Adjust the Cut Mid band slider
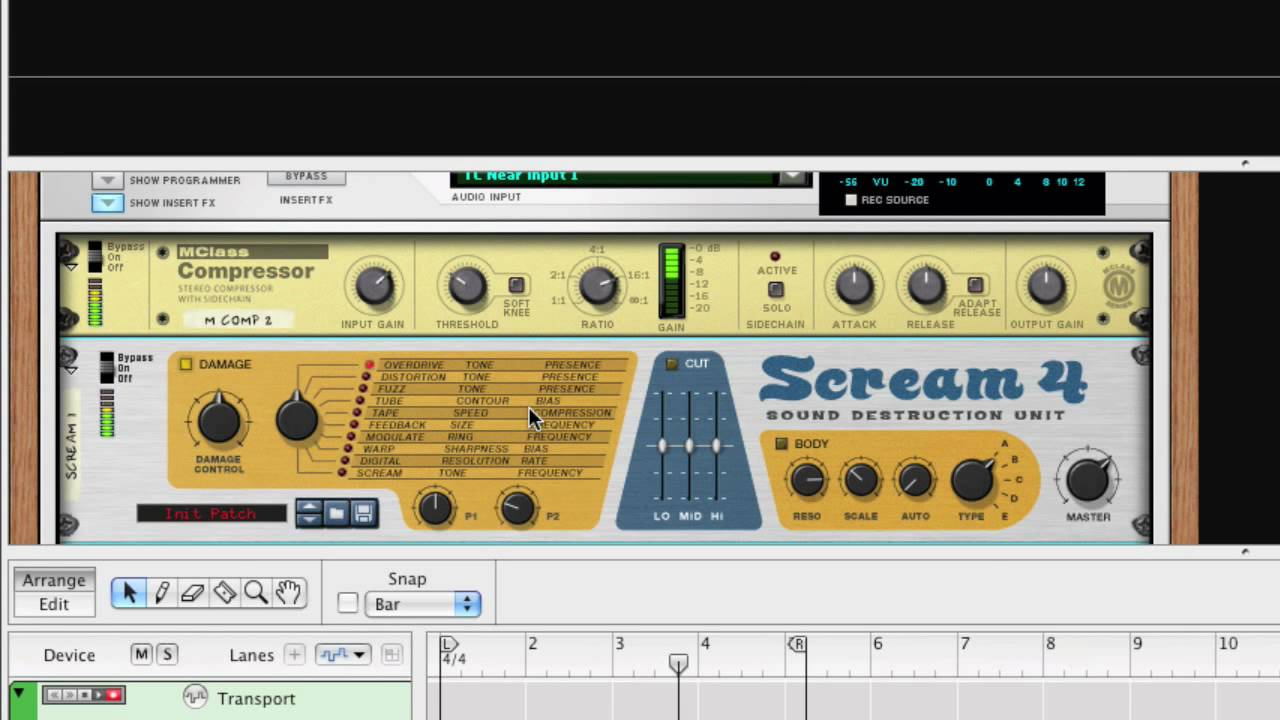The width and height of the screenshot is (1280, 720). click(x=689, y=445)
